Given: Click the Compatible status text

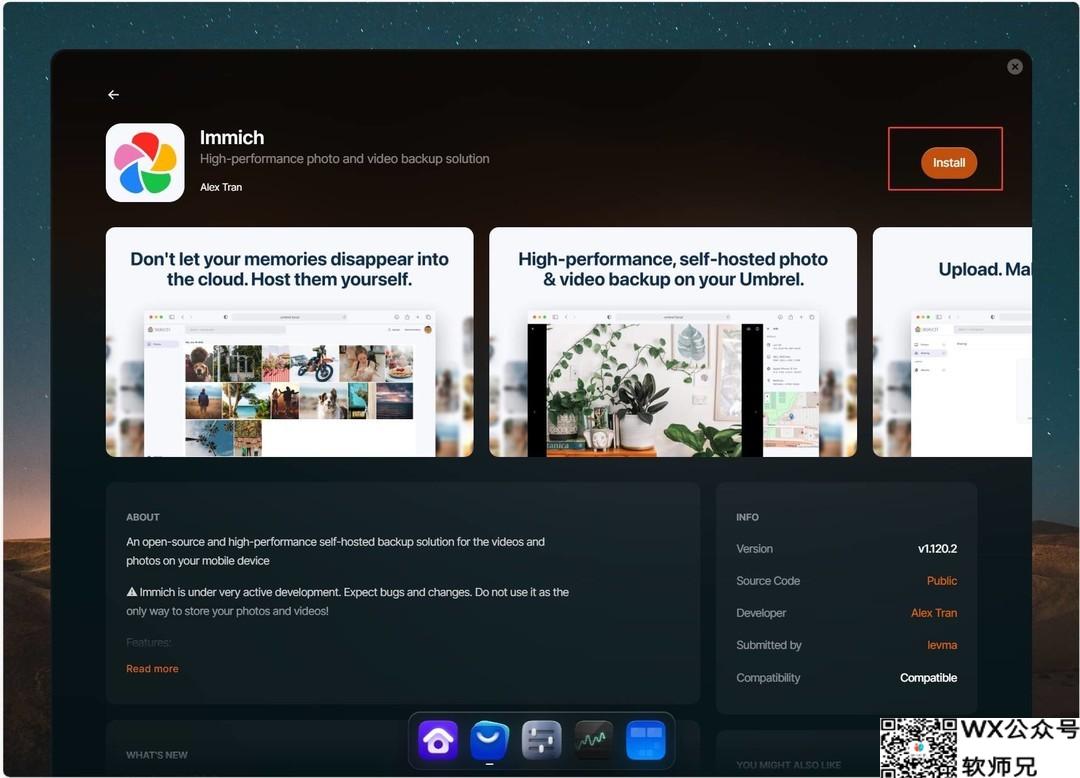Looking at the screenshot, I should point(928,677).
